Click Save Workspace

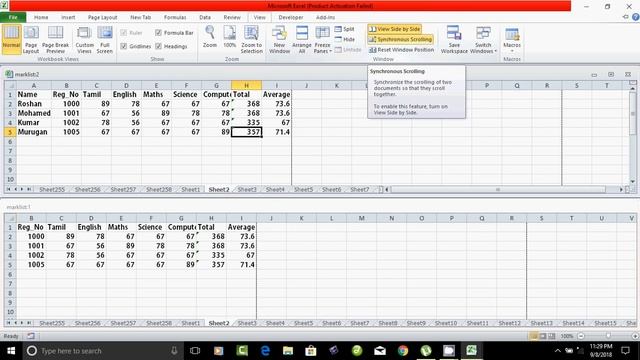pyautogui.click(x=454, y=39)
